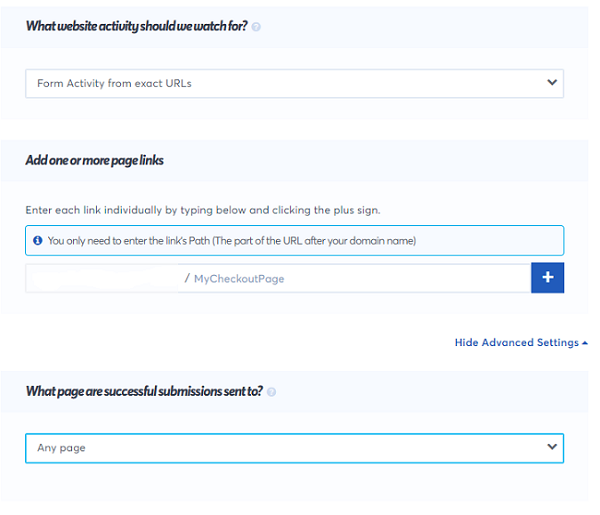This screenshot has width=600, height=515.
Task: Open the Form Activity from exact URLs dropdown
Action: click(294, 83)
